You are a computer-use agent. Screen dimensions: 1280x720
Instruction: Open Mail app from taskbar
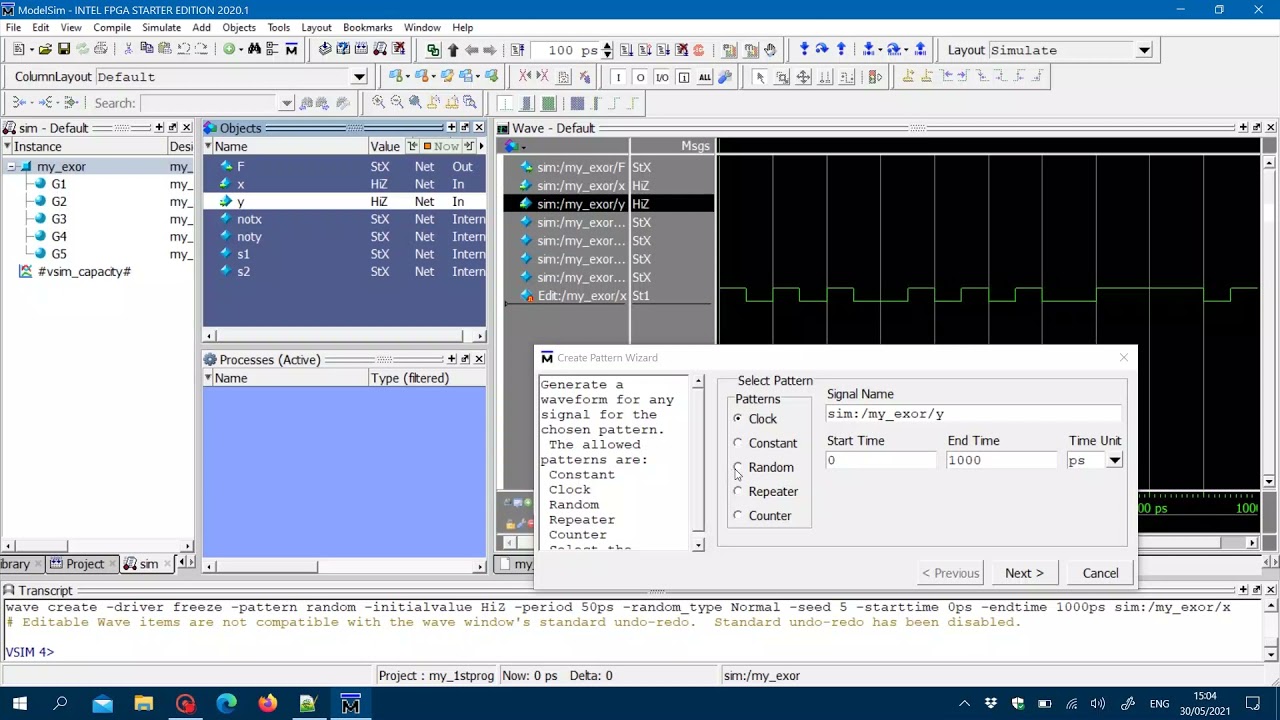click(102, 704)
